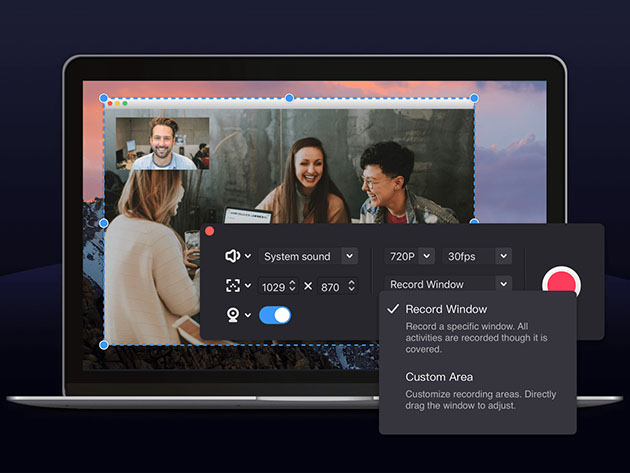Click the top-right selection handle
The height and width of the screenshot is (473, 630).
(x=474, y=98)
